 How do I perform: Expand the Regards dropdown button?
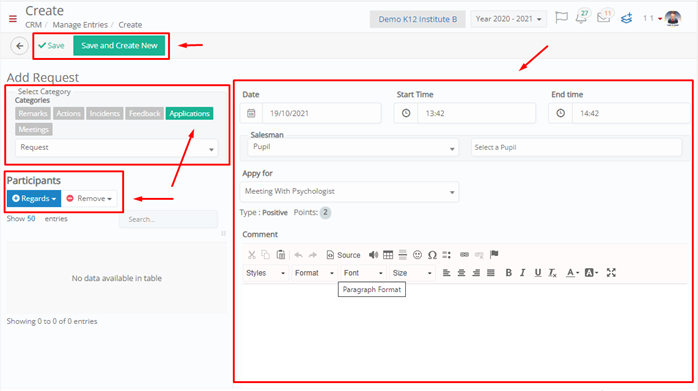tap(34, 198)
